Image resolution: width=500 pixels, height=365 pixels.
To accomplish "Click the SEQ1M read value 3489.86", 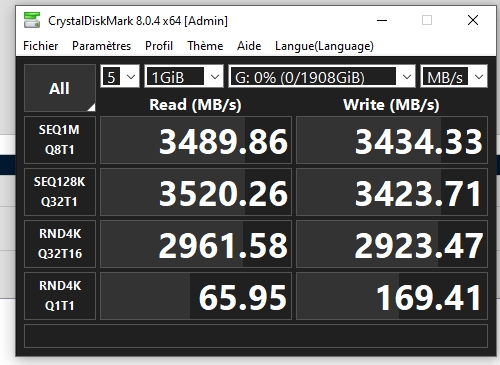I will coord(196,140).
